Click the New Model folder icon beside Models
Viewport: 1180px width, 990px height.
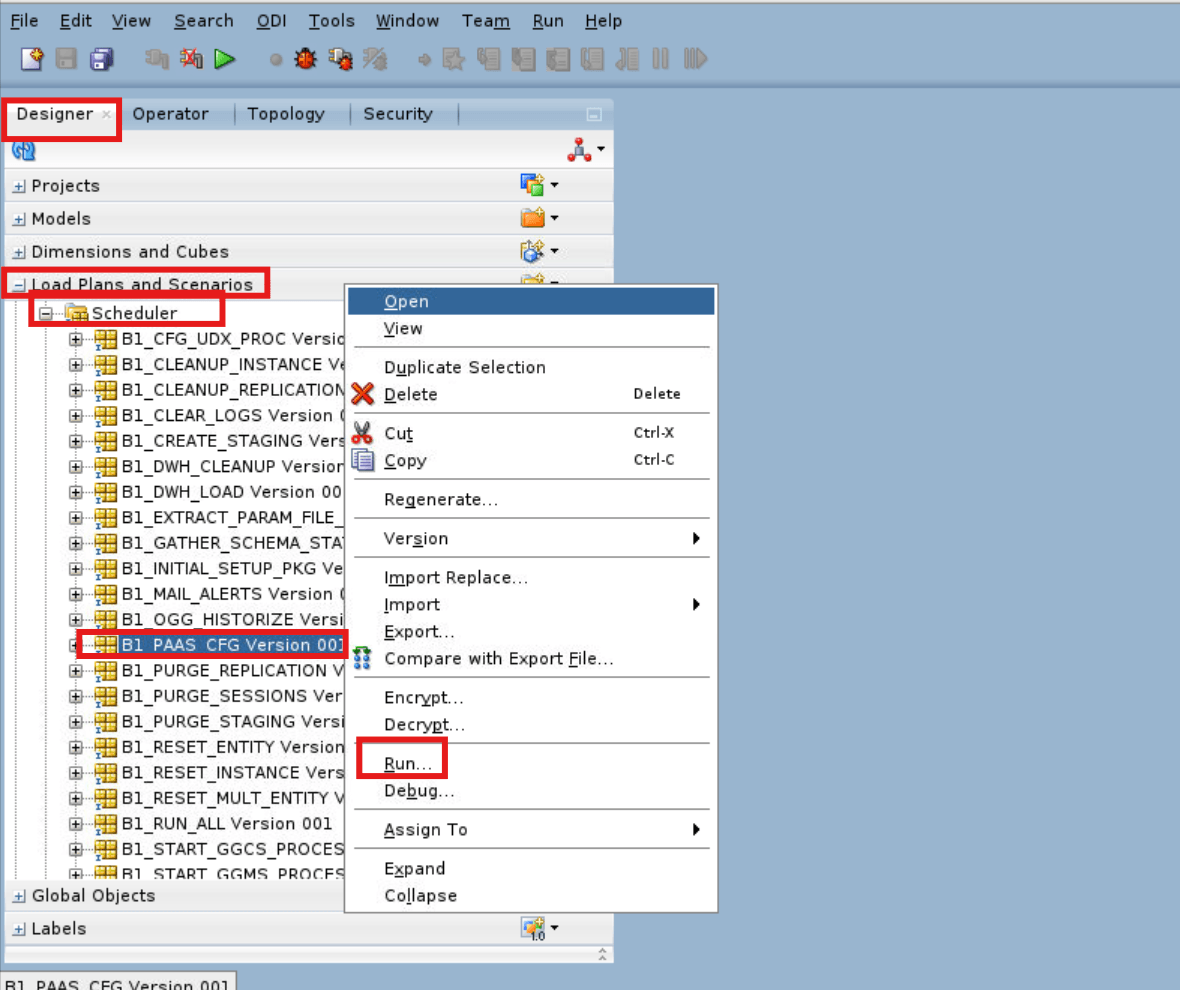[x=533, y=218]
